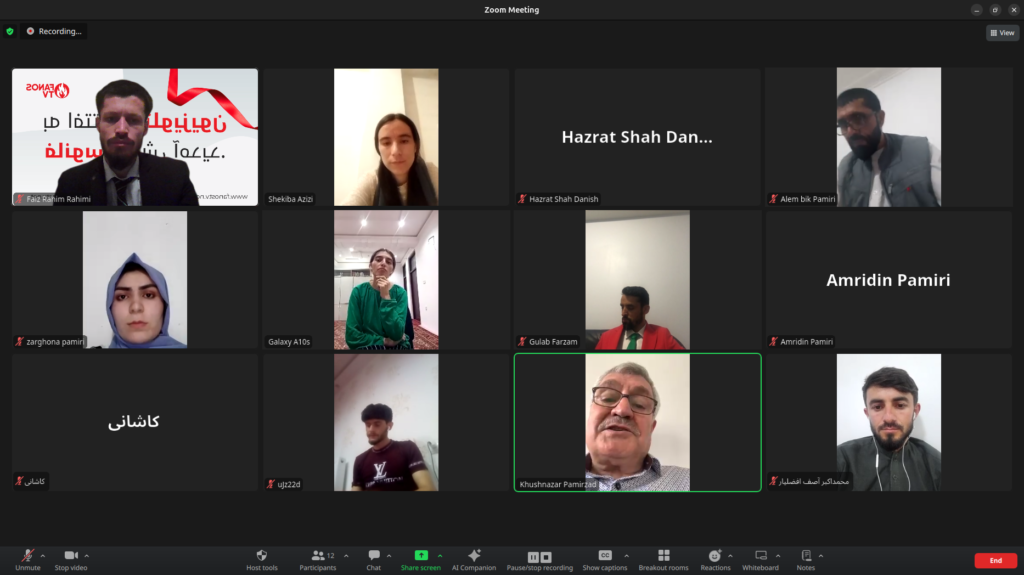Select Khushnazar Pamirzad's video tile

click(637, 422)
